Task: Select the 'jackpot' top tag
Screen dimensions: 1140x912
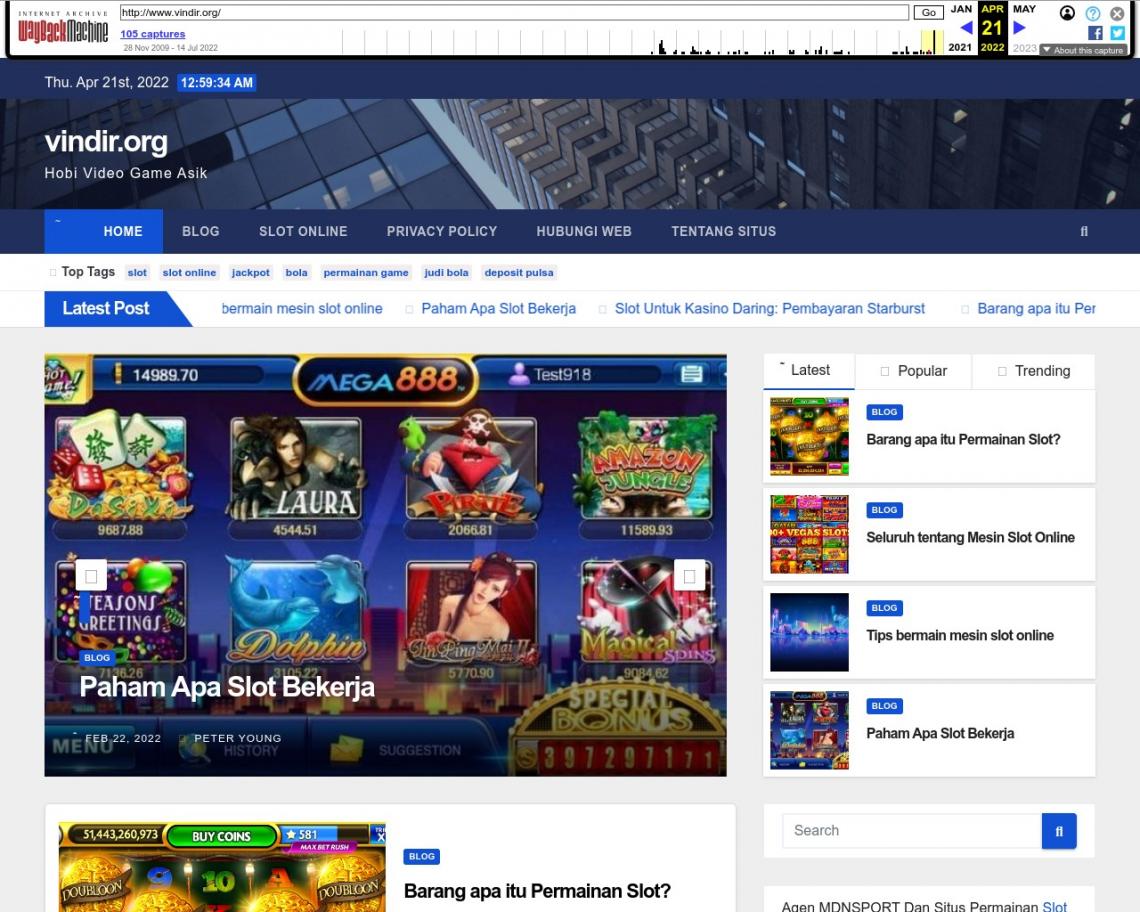Action: [251, 273]
